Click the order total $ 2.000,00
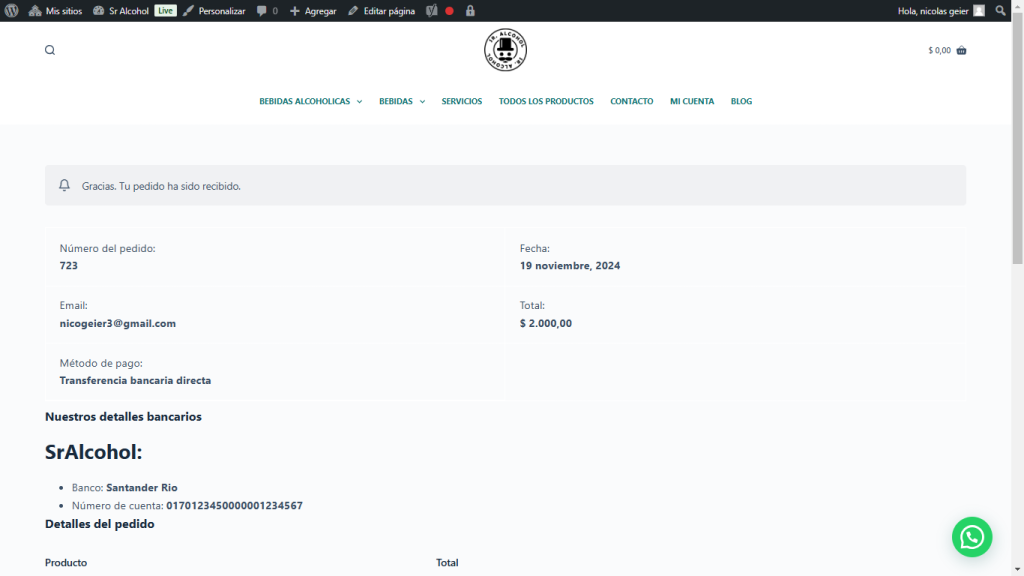 click(546, 323)
